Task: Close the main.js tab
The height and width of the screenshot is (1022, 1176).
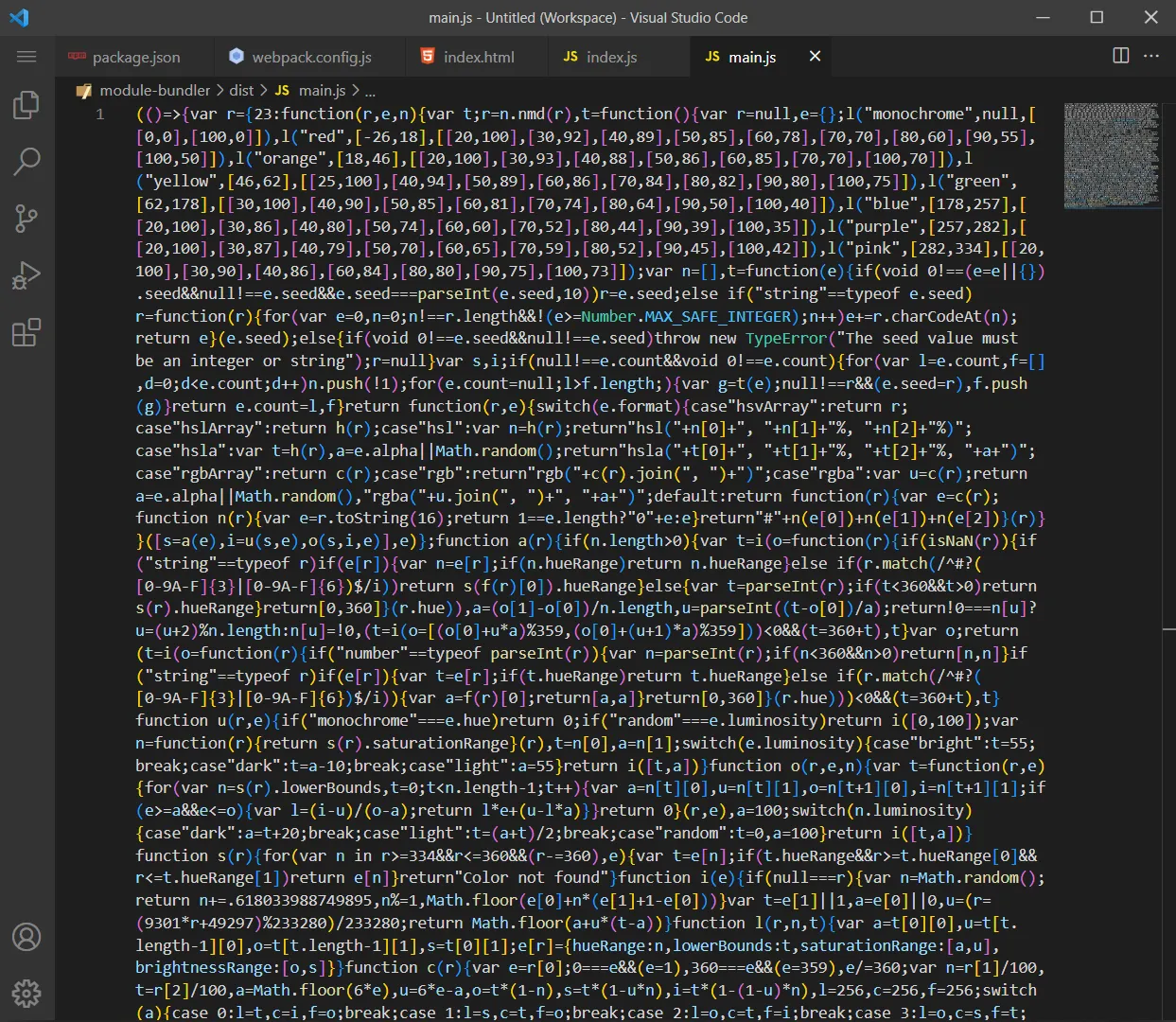Action: [x=815, y=57]
